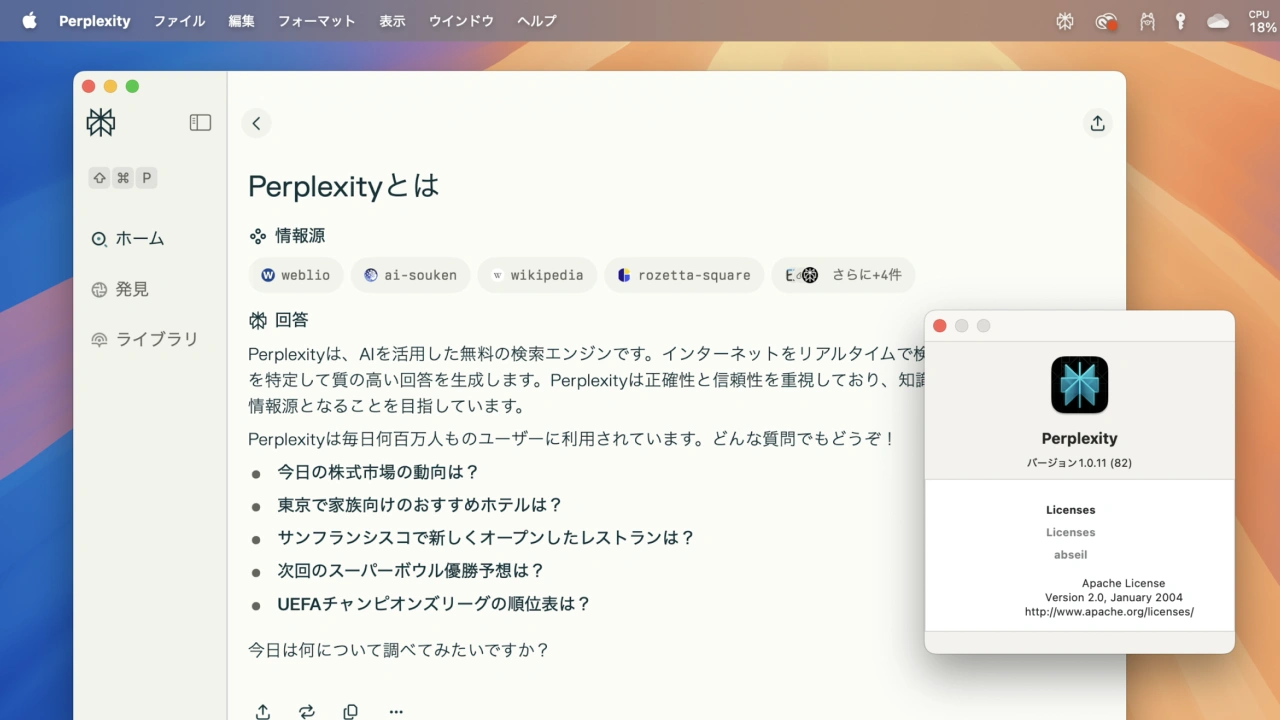Open the ファイル menu

(179, 20)
